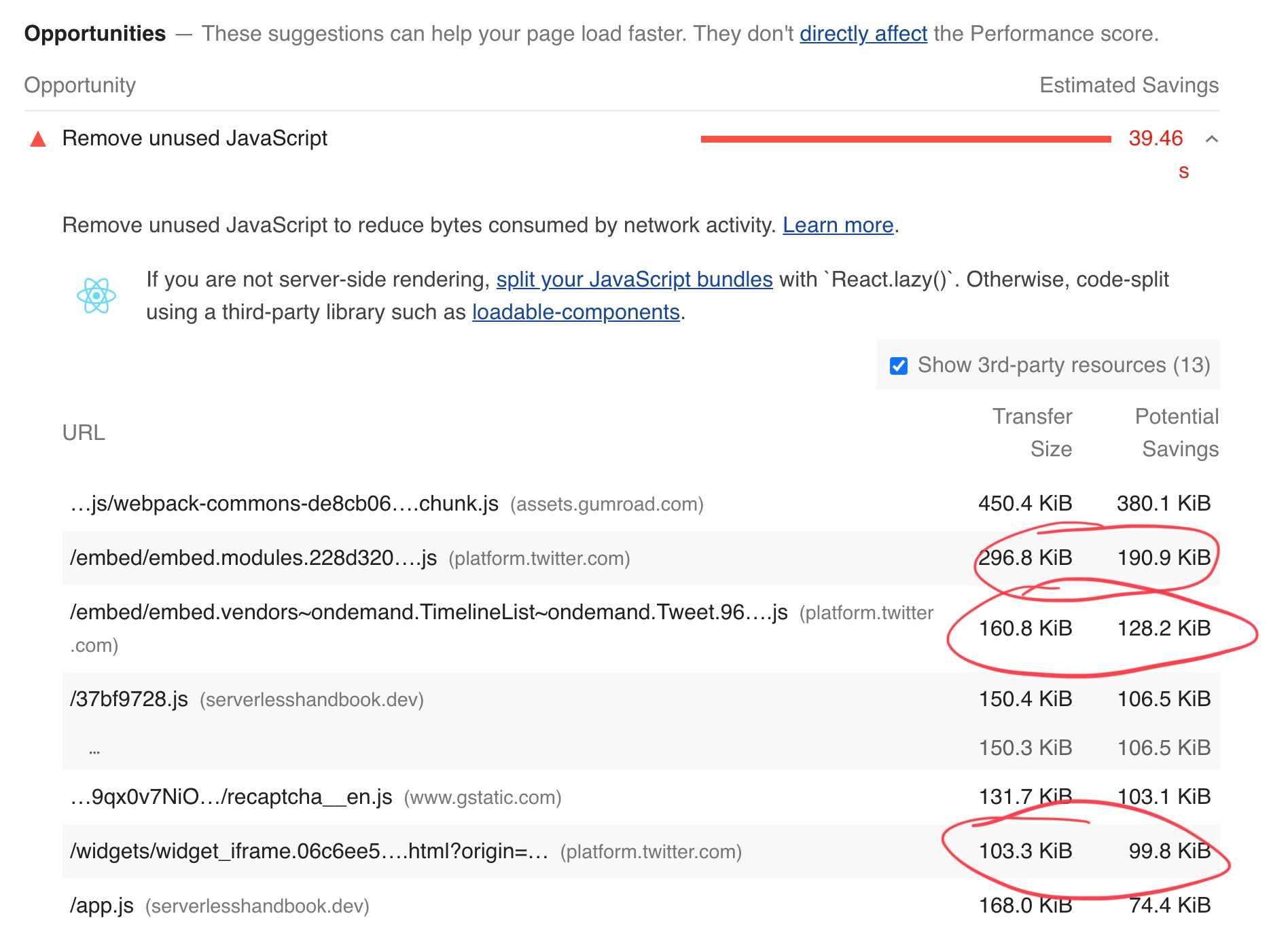Open the 'Learn more' link
The width and height of the screenshot is (1288, 937).
[838, 225]
